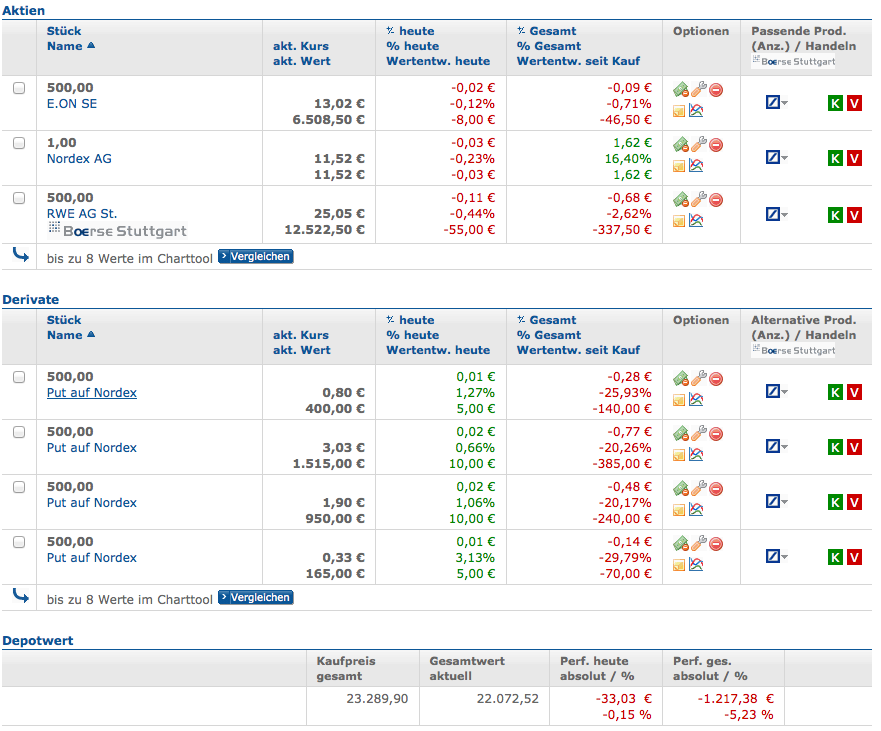
Task: Expand the alternative products dropdown for the second Put auf Nordex
Action: 775,446
